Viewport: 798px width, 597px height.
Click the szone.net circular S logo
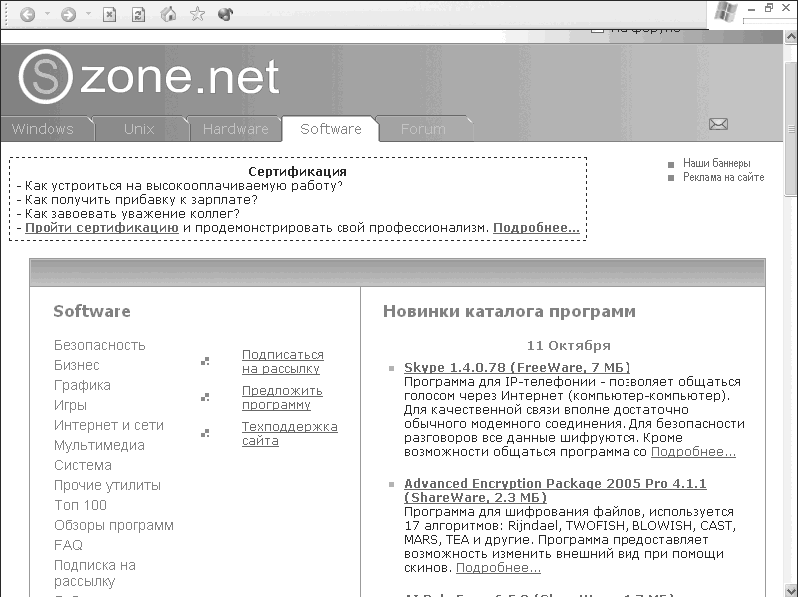45,76
